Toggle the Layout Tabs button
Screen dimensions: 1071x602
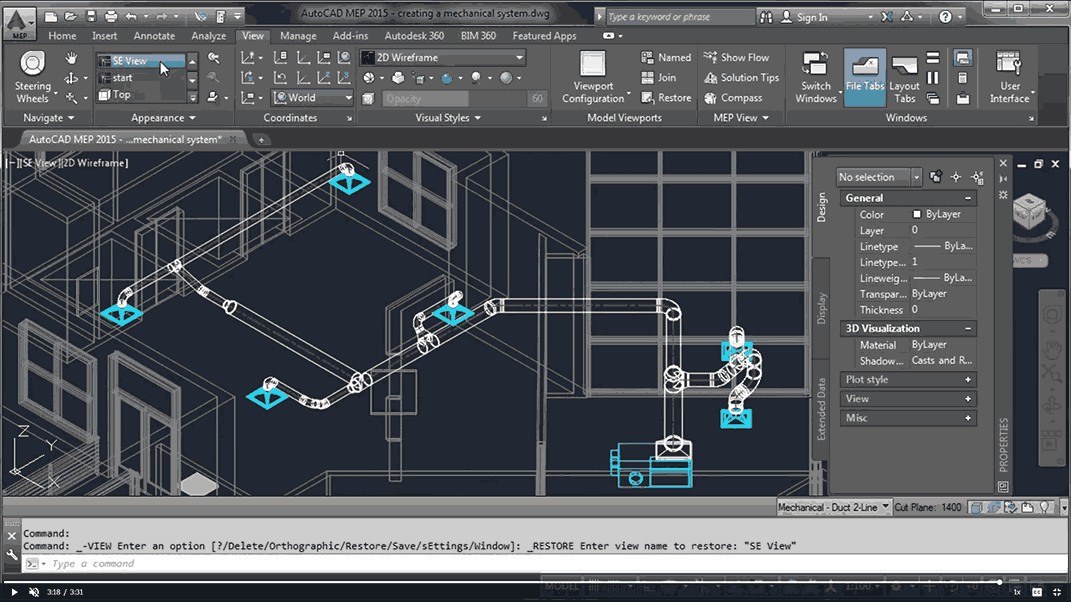point(904,77)
